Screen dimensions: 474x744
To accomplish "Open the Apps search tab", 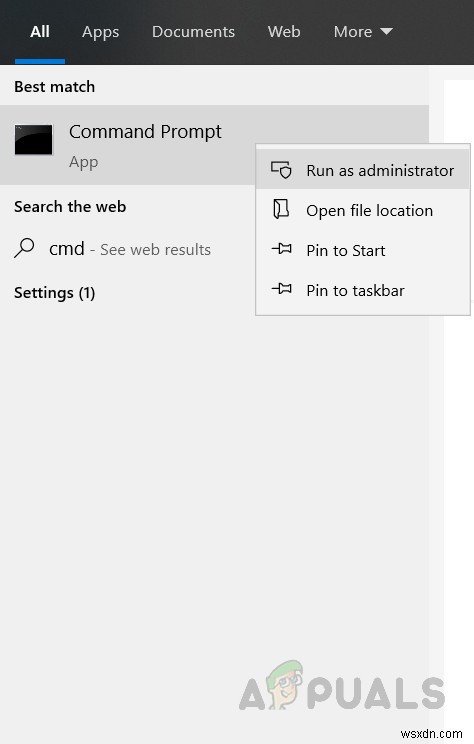I will point(101,32).
